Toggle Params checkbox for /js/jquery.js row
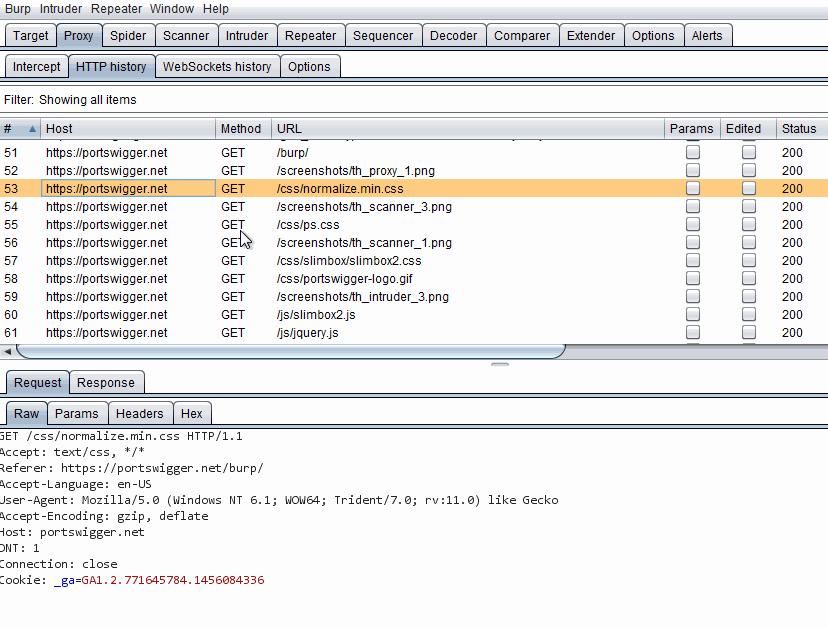 click(692, 333)
